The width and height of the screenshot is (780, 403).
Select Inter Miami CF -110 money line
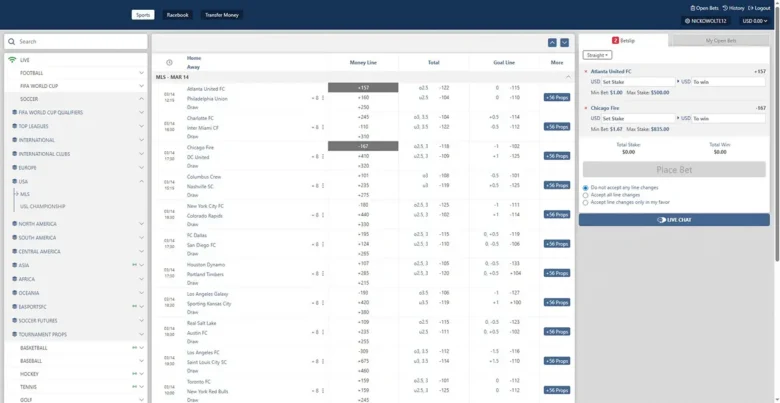click(x=363, y=127)
